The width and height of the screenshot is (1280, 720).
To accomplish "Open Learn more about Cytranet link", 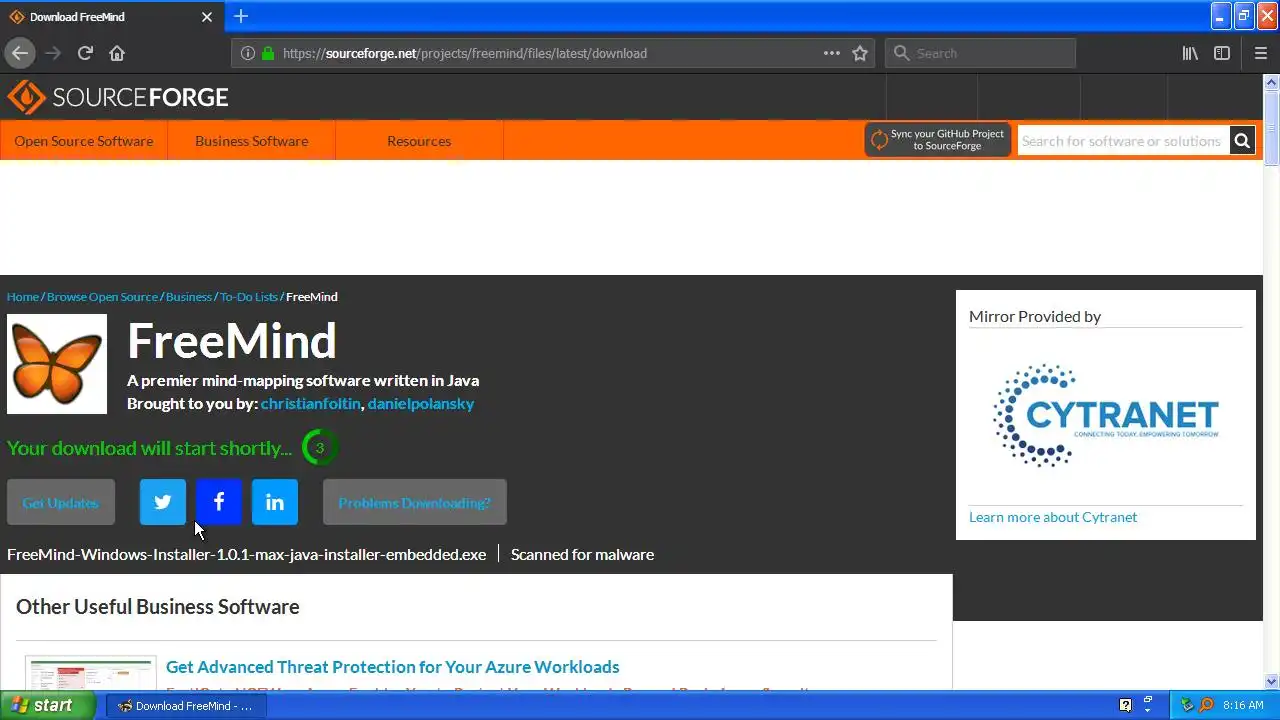I will pyautogui.click(x=1053, y=517).
